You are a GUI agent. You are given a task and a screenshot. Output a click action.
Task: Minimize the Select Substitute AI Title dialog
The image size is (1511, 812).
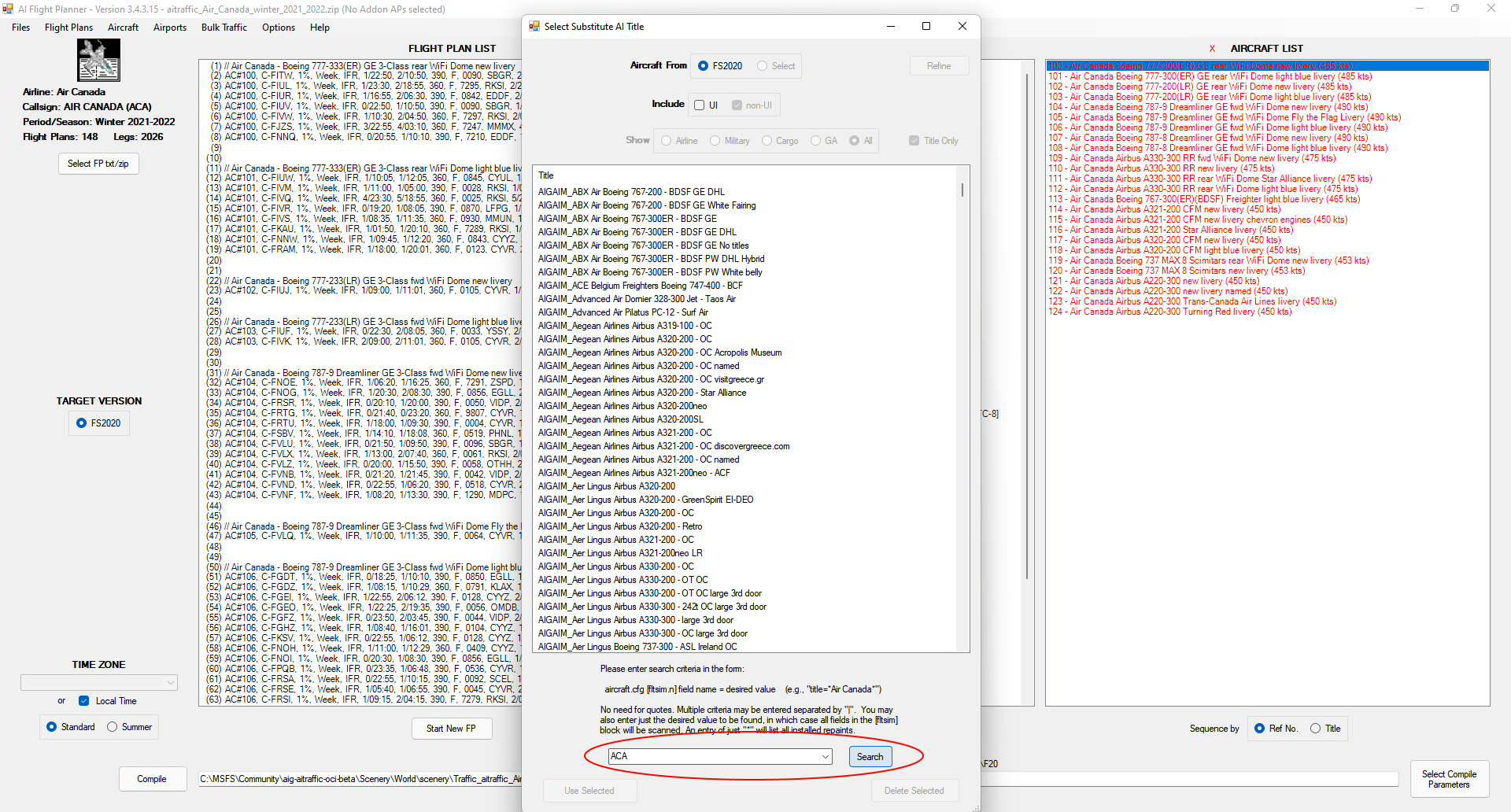(x=891, y=26)
